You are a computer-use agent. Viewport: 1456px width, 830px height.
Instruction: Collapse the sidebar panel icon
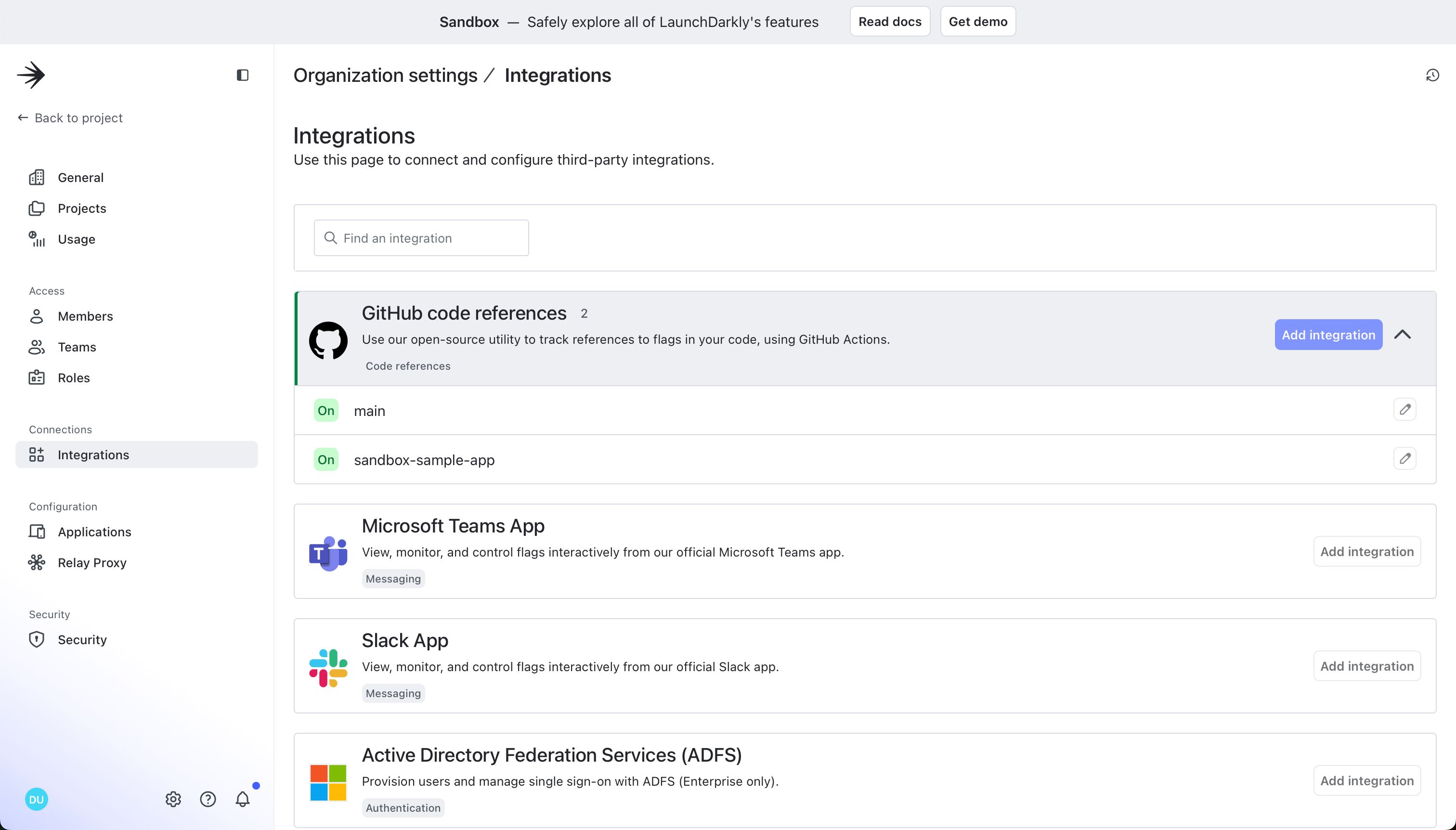242,75
